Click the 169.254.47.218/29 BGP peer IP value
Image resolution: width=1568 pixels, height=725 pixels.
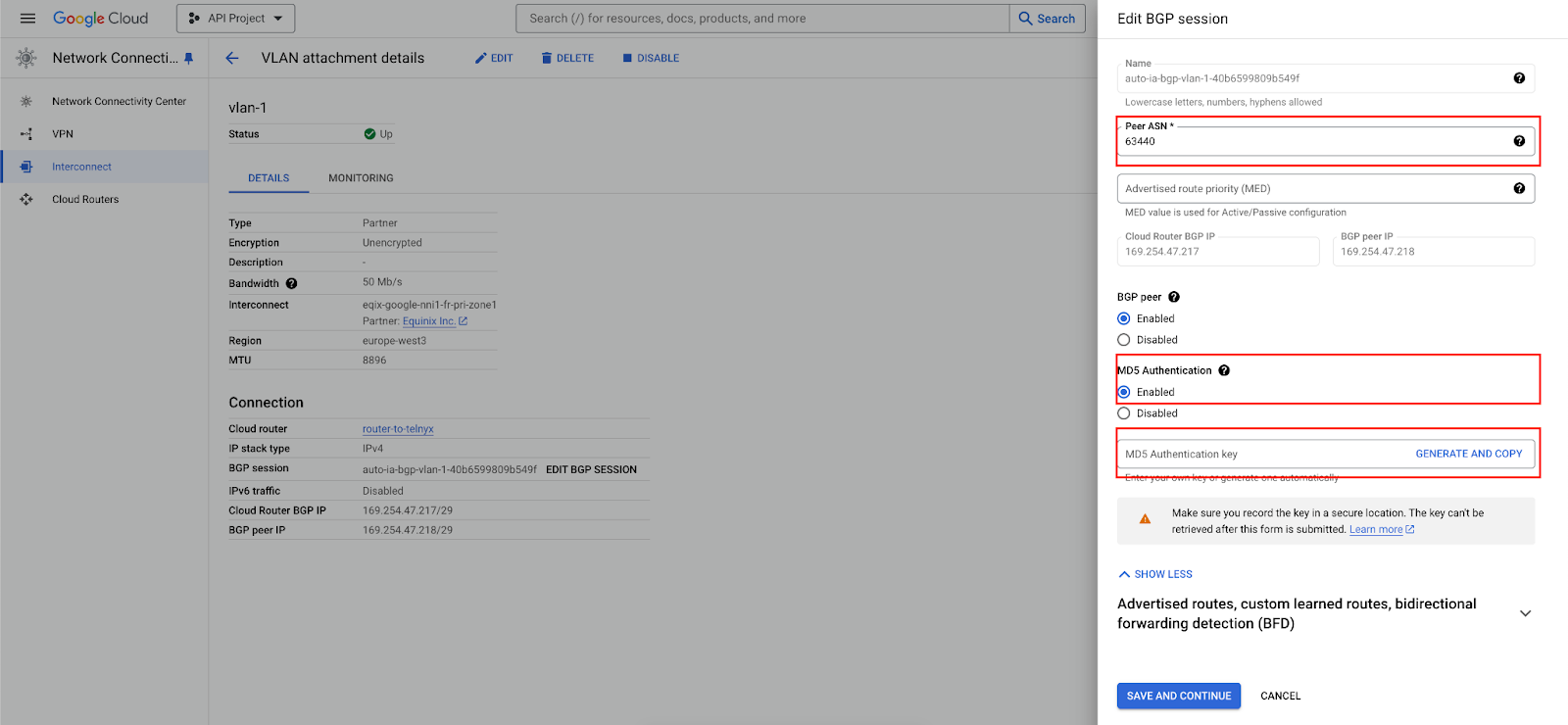click(408, 530)
